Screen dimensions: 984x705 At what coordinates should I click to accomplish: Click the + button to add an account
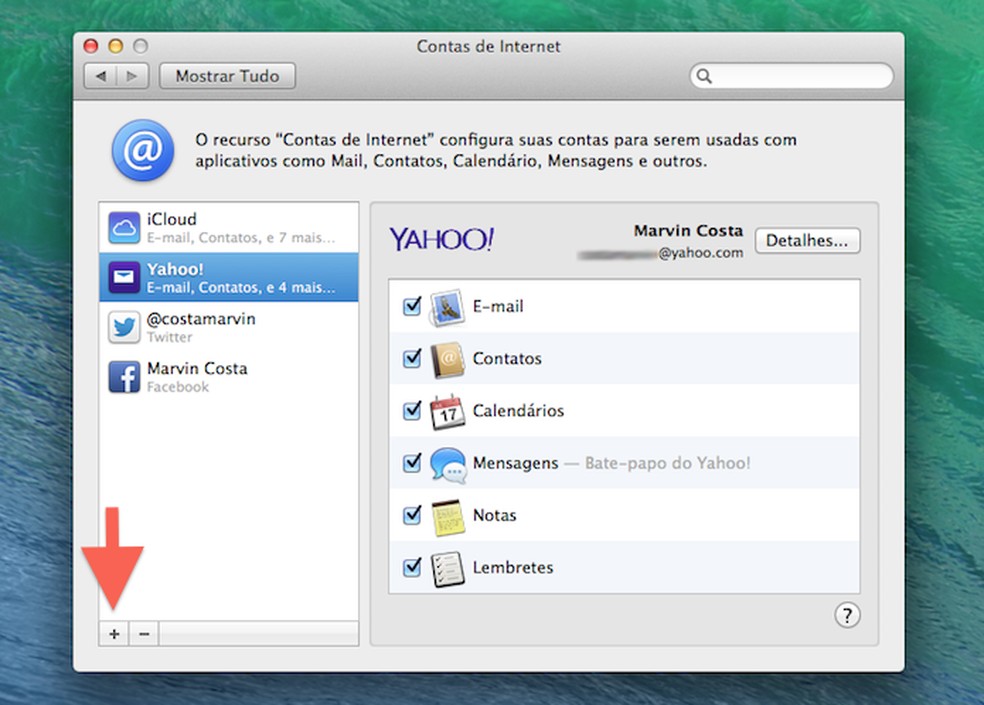[113, 633]
